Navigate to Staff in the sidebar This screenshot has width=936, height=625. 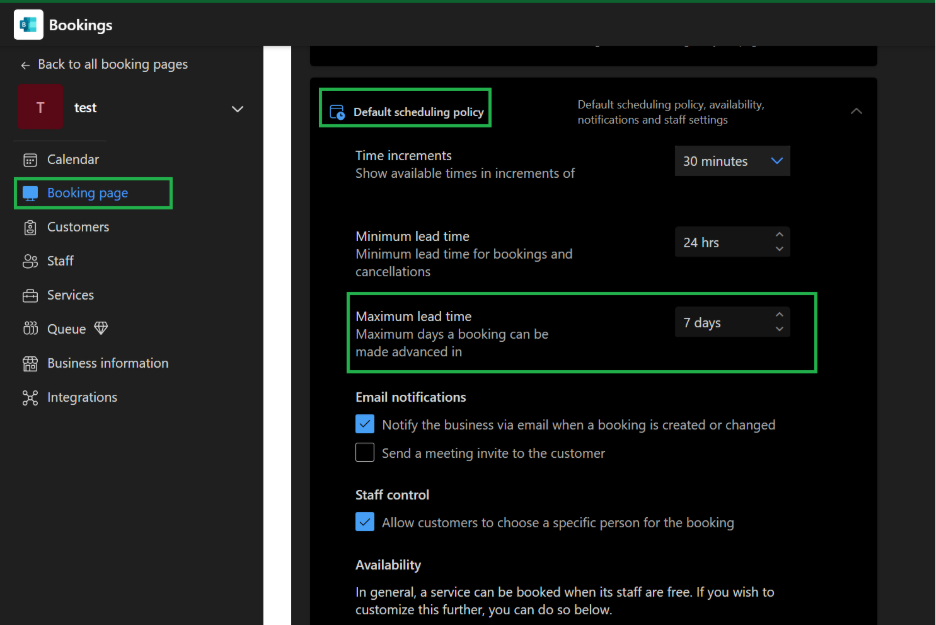(60, 261)
